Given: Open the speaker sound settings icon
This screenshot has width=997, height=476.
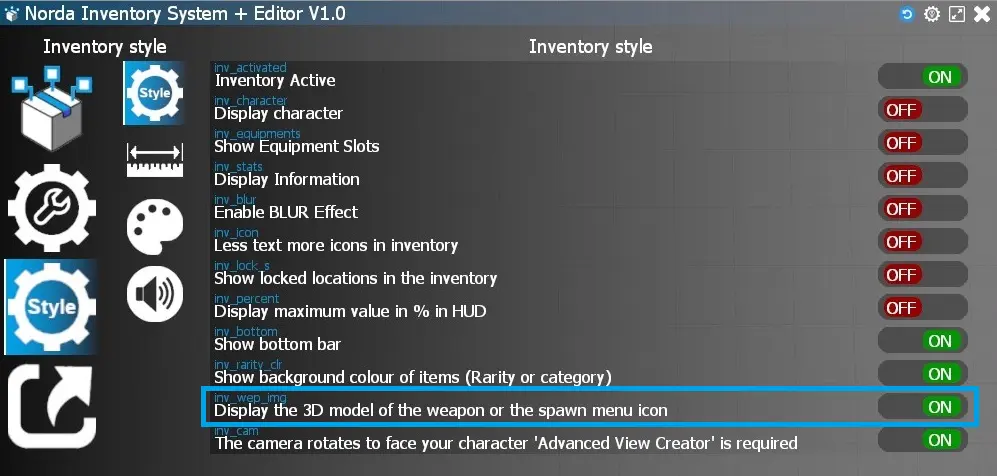Looking at the screenshot, I should point(155,294).
